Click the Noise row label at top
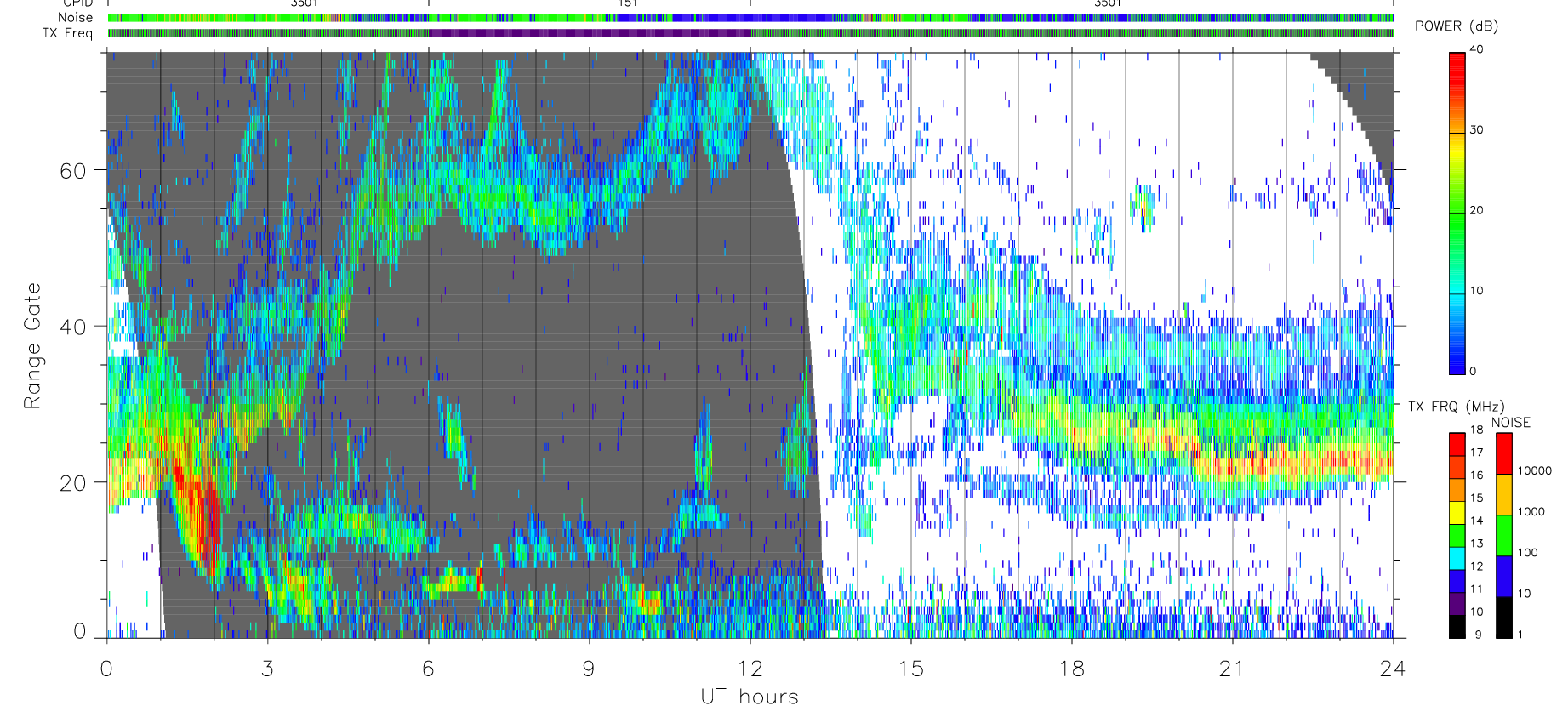Viewport: 1568px width, 723px height. coord(75,18)
